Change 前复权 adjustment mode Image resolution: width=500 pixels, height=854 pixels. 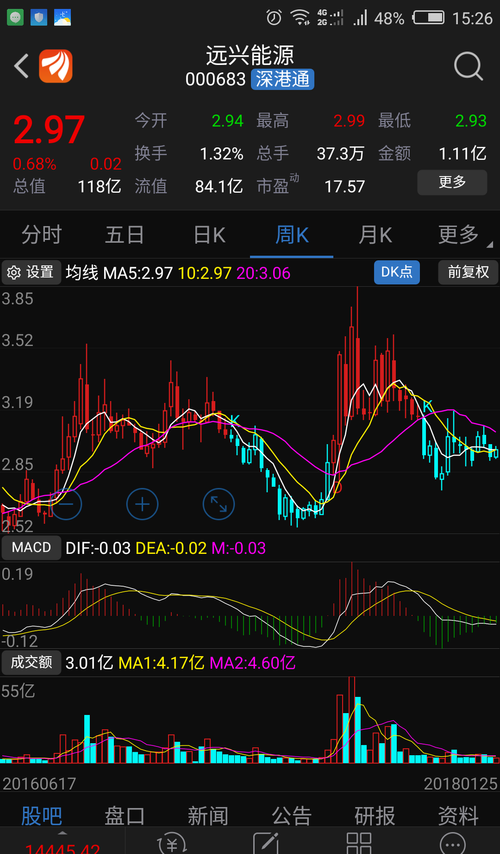point(468,272)
